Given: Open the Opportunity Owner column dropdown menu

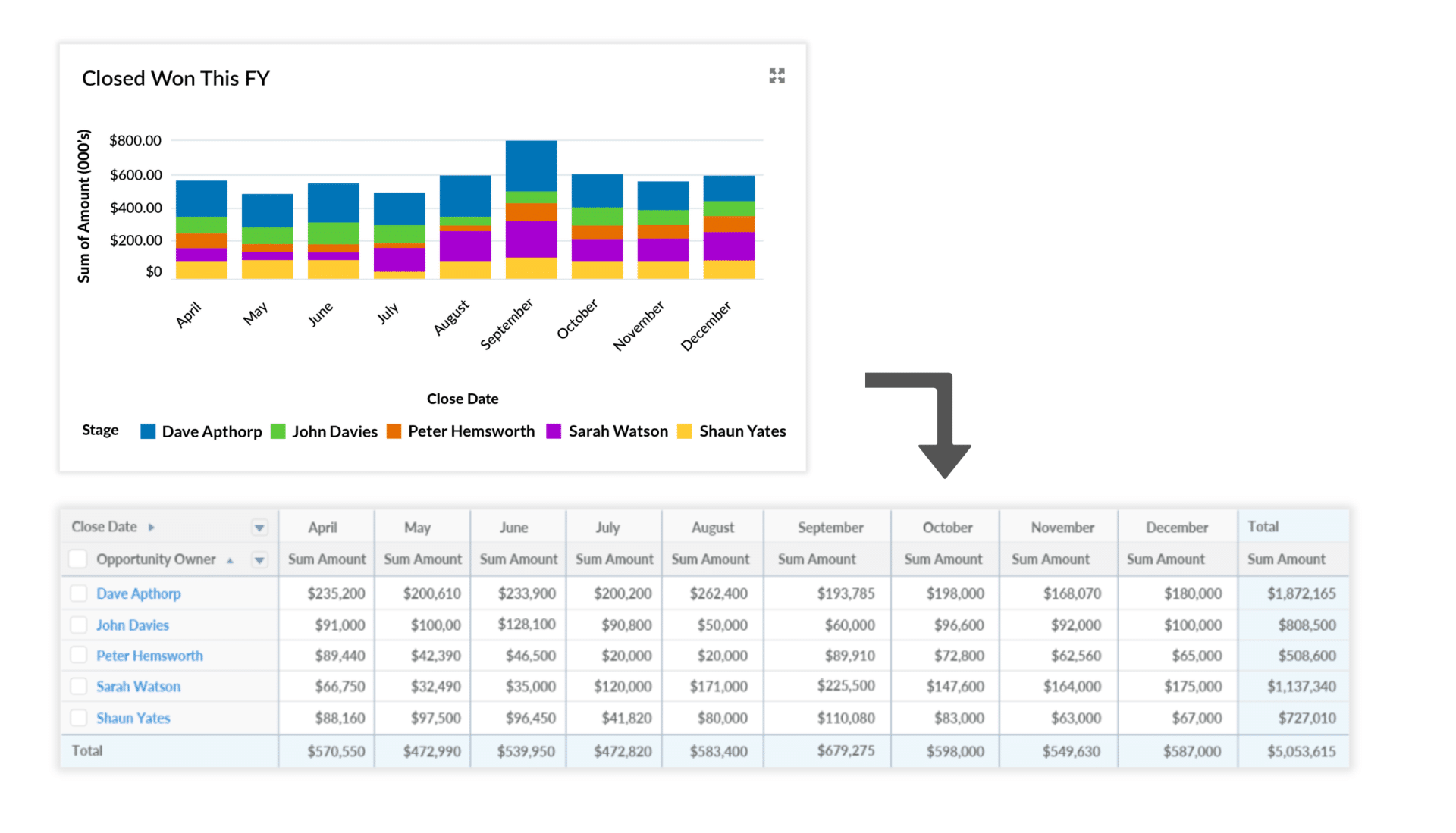Looking at the screenshot, I should tap(259, 559).
